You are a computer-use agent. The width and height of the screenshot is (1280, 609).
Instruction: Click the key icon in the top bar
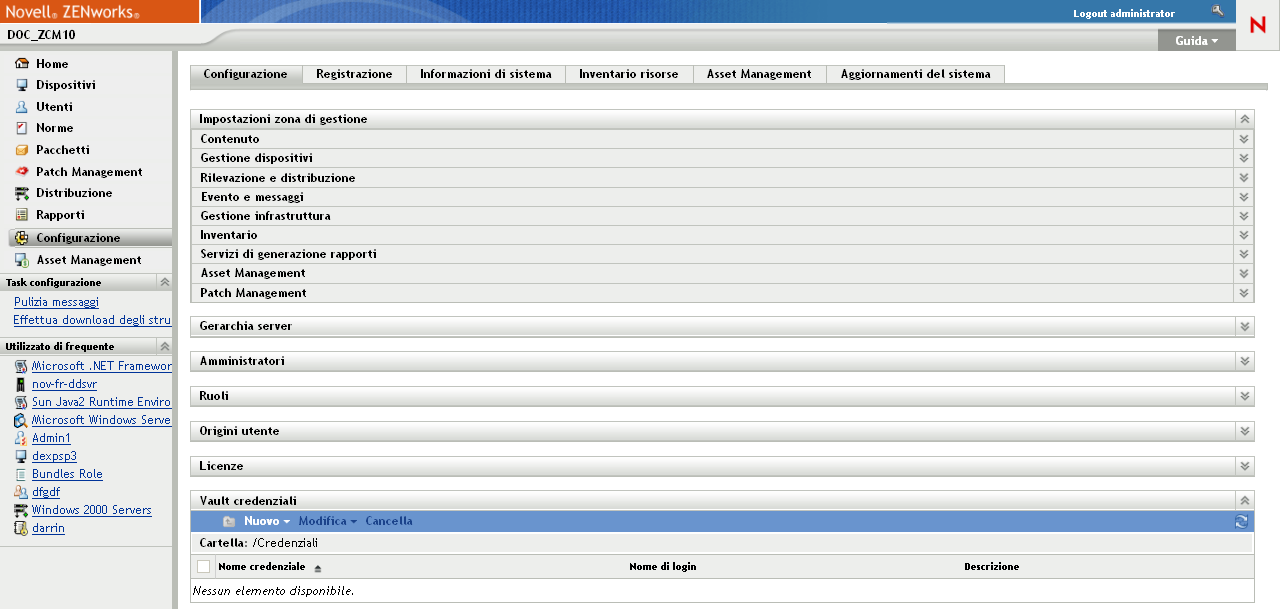[1219, 12]
